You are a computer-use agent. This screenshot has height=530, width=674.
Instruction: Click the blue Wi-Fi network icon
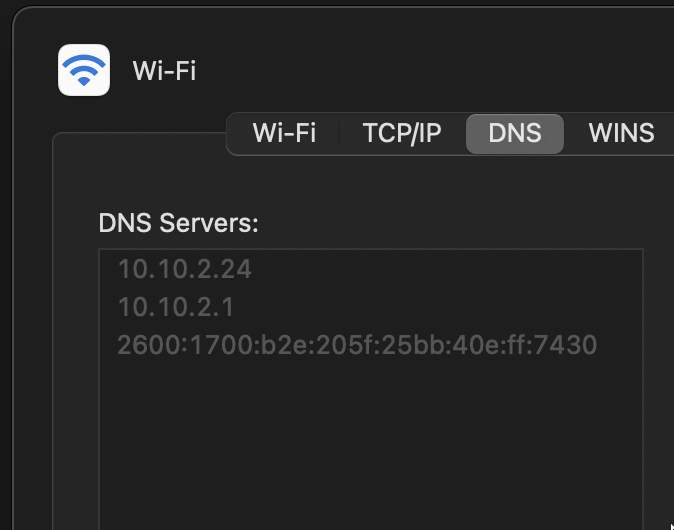pyautogui.click(x=84, y=70)
